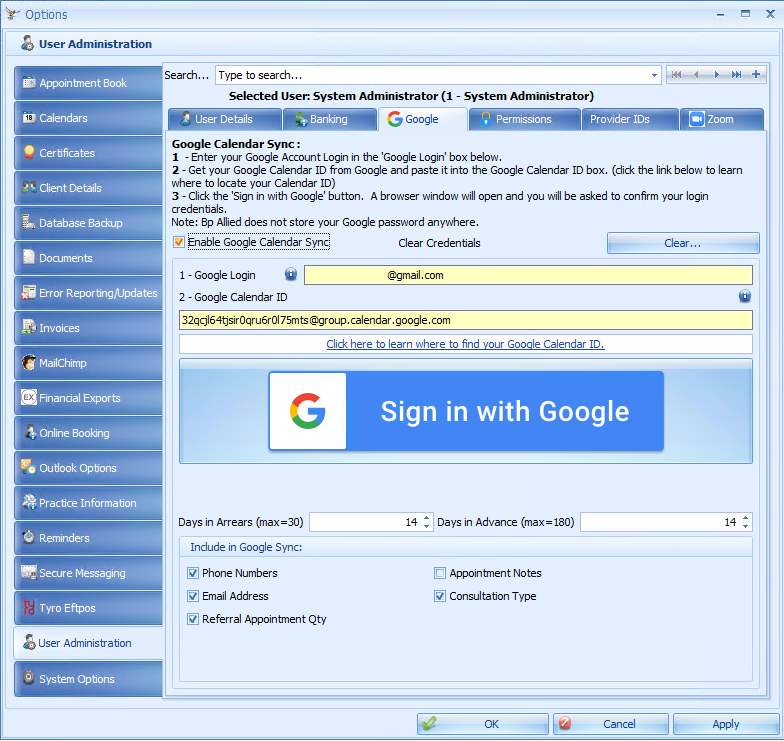The height and width of the screenshot is (741, 784).
Task: Open Secure Messaging section
Action: (x=88, y=573)
